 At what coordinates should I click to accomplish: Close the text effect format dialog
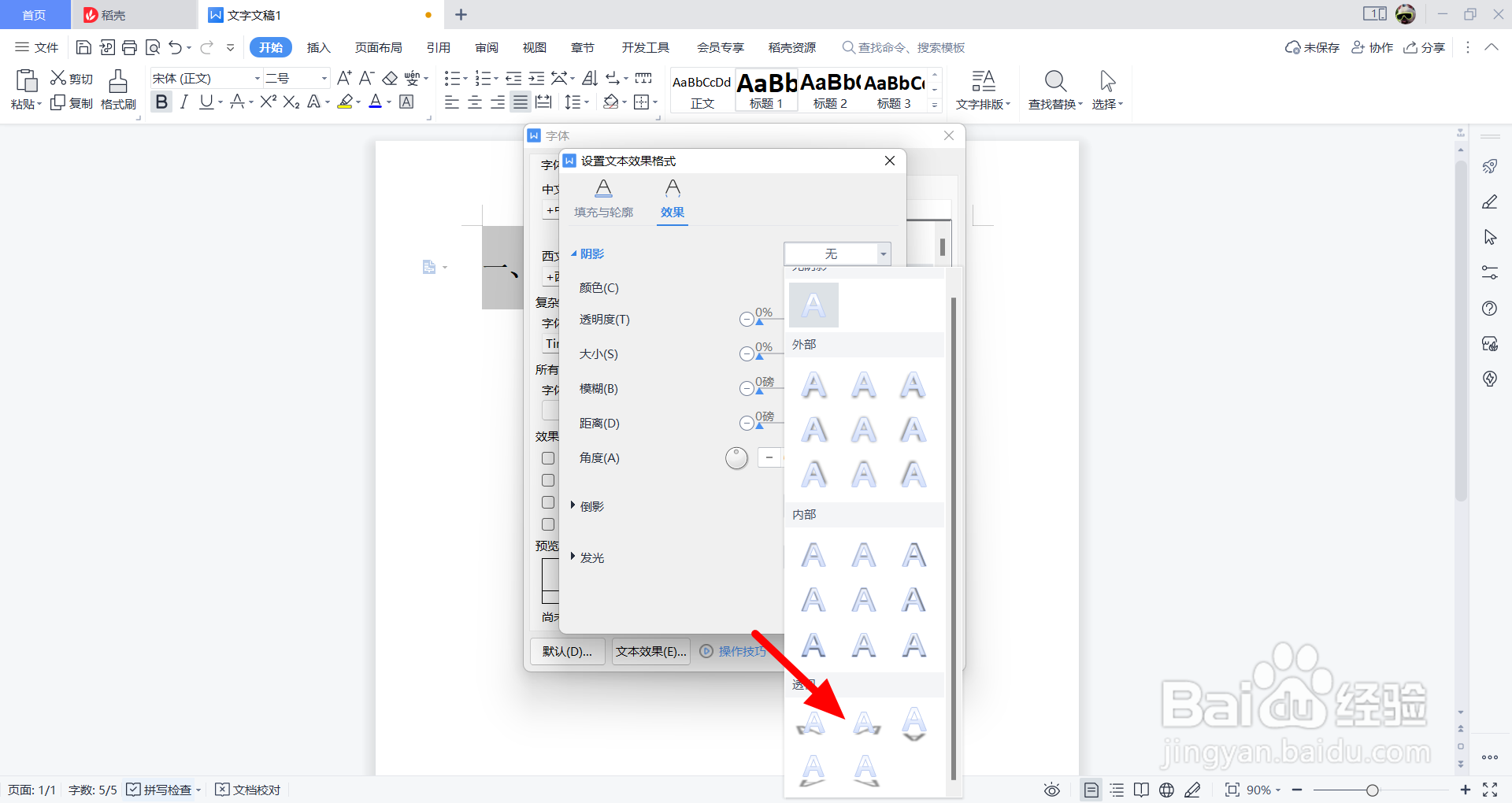point(890,161)
